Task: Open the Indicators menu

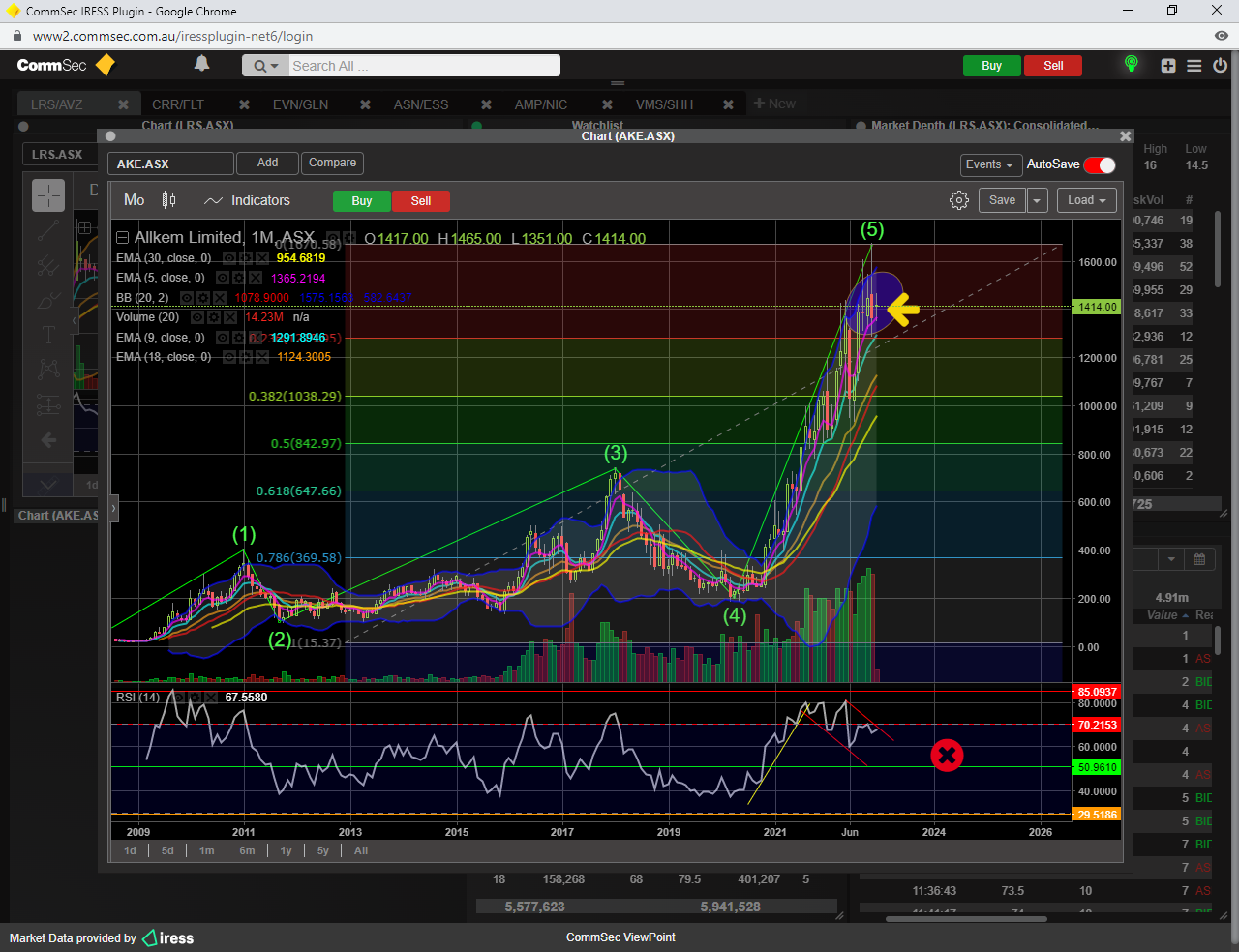Action: 248,200
